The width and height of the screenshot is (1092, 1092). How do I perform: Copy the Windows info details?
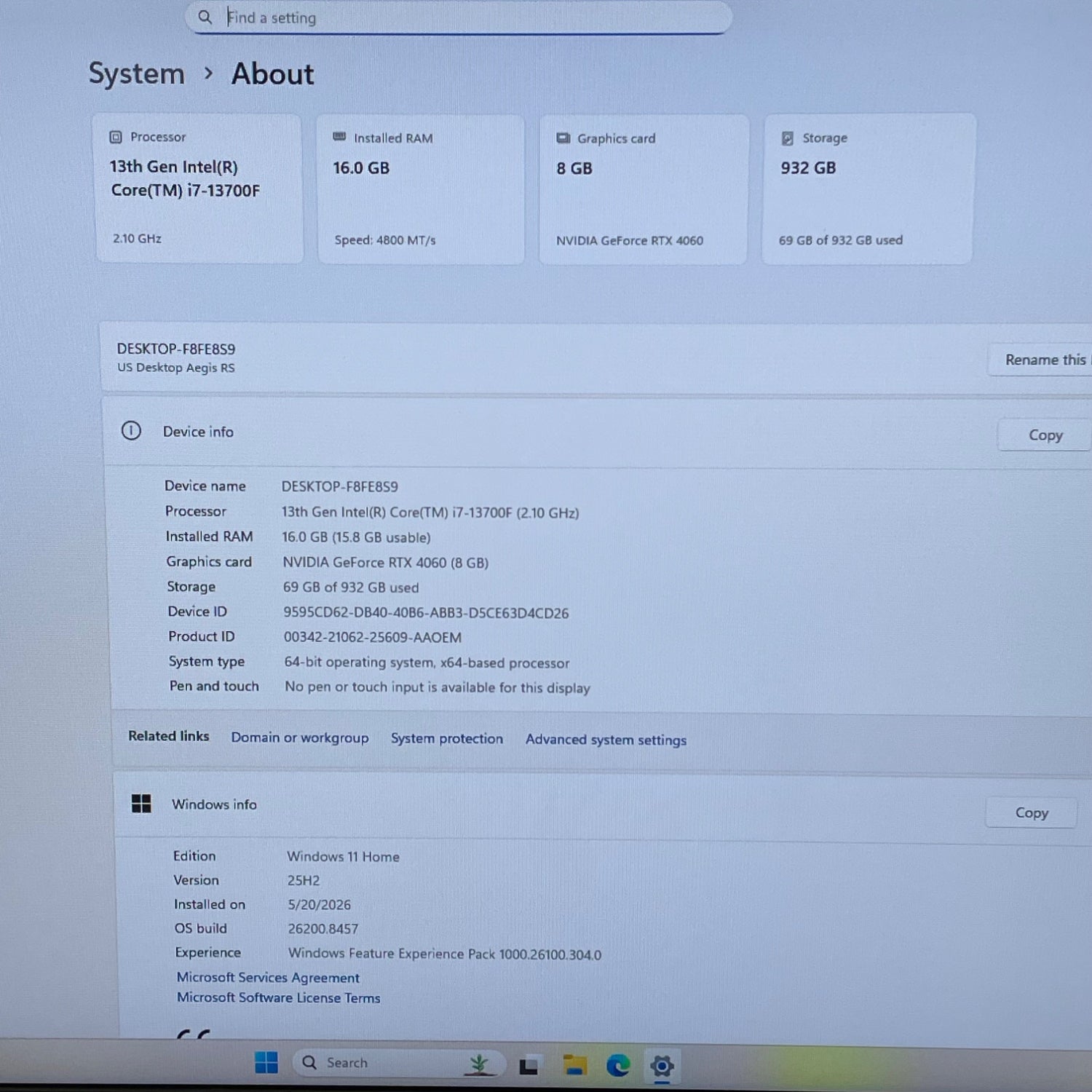pos(1032,812)
